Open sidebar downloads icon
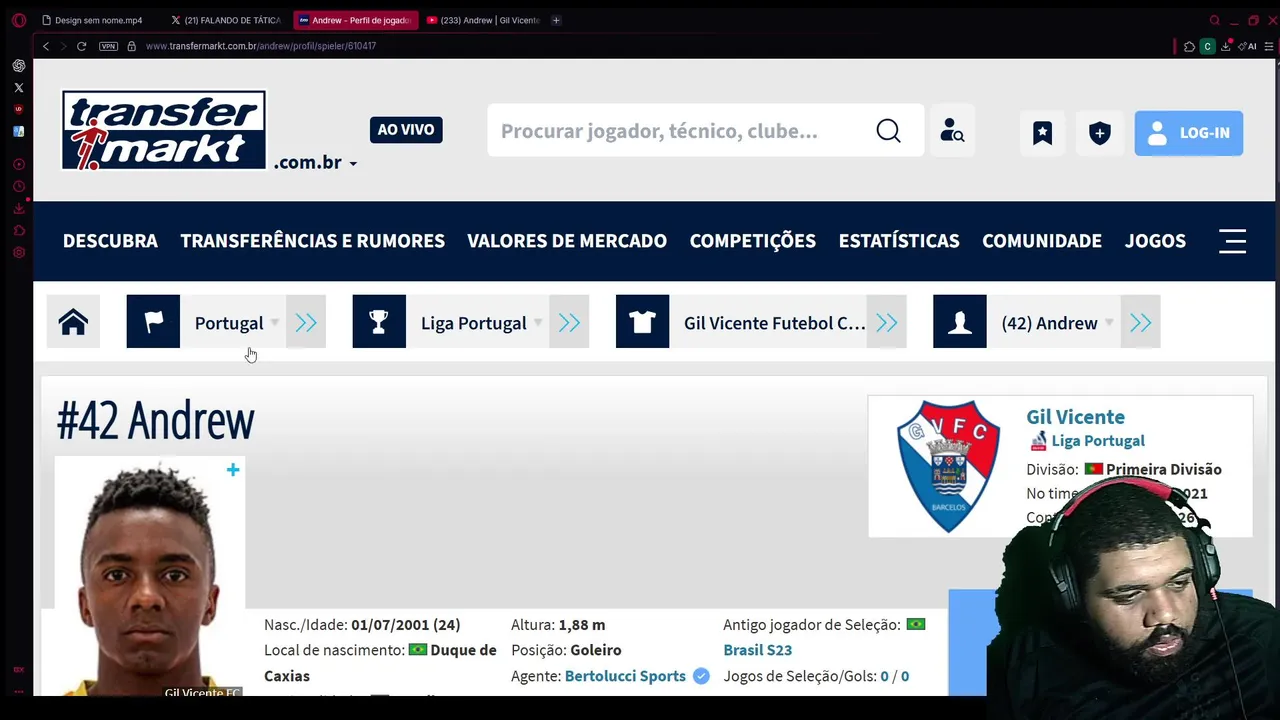 18,208
